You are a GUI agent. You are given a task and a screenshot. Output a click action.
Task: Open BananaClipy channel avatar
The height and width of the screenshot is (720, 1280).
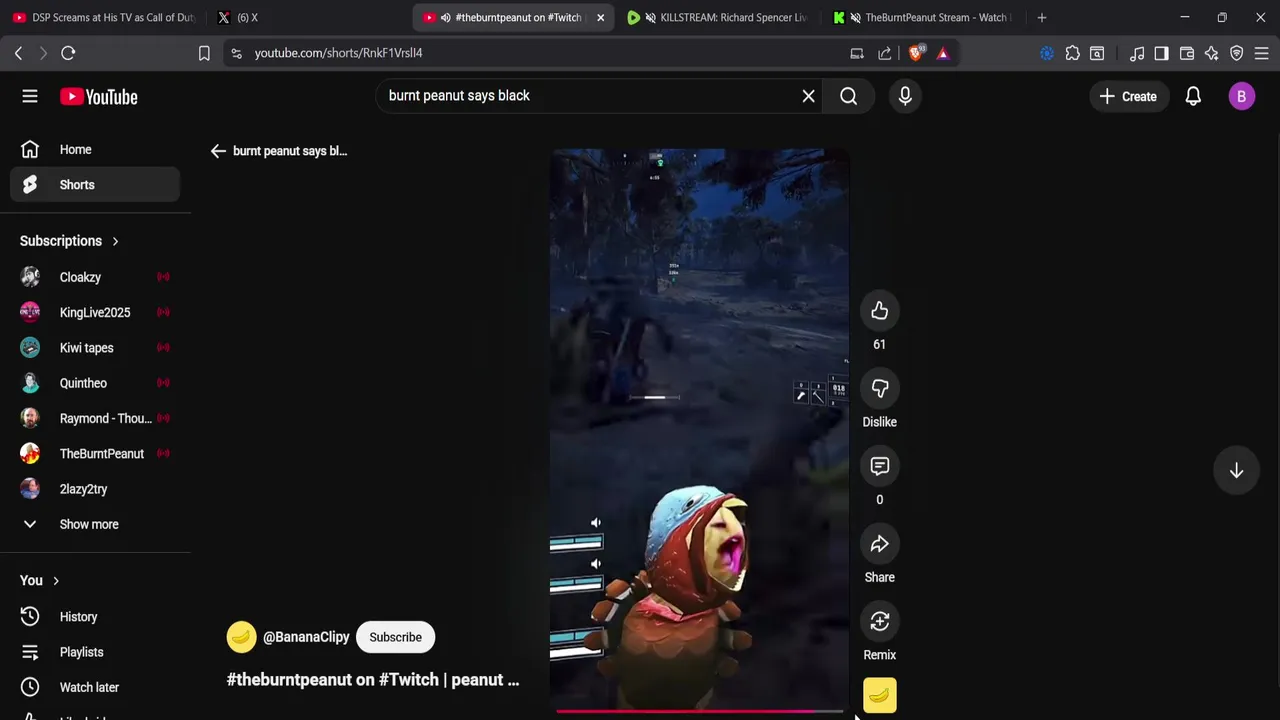tap(241, 637)
